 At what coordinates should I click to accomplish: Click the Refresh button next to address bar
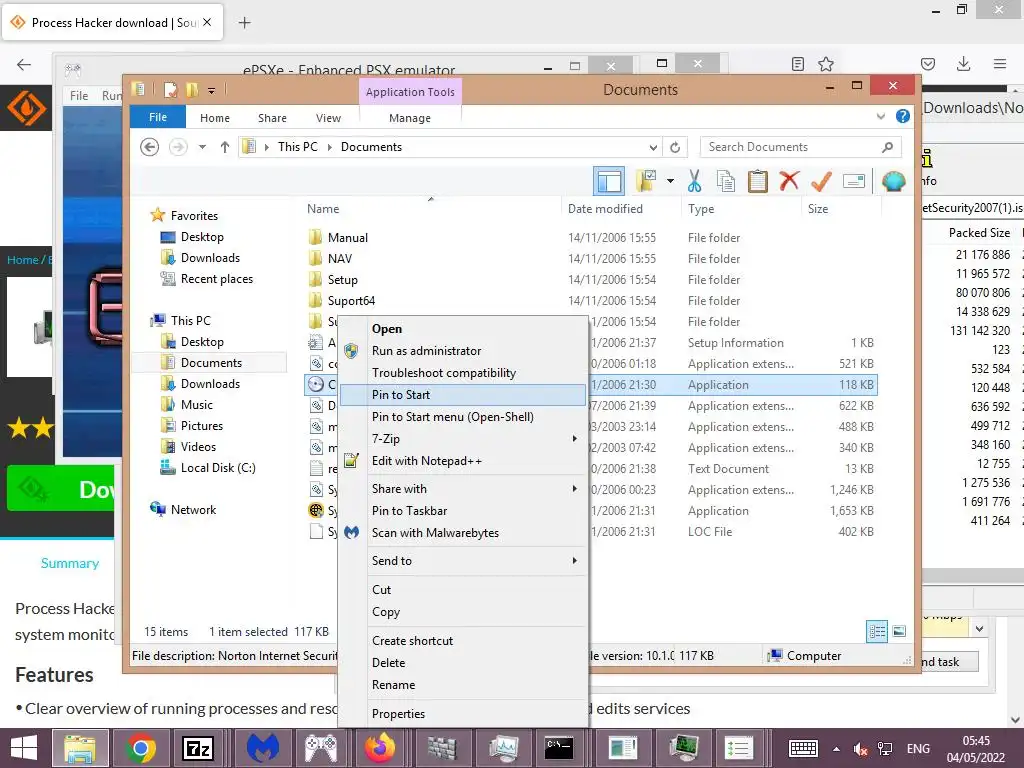click(675, 147)
